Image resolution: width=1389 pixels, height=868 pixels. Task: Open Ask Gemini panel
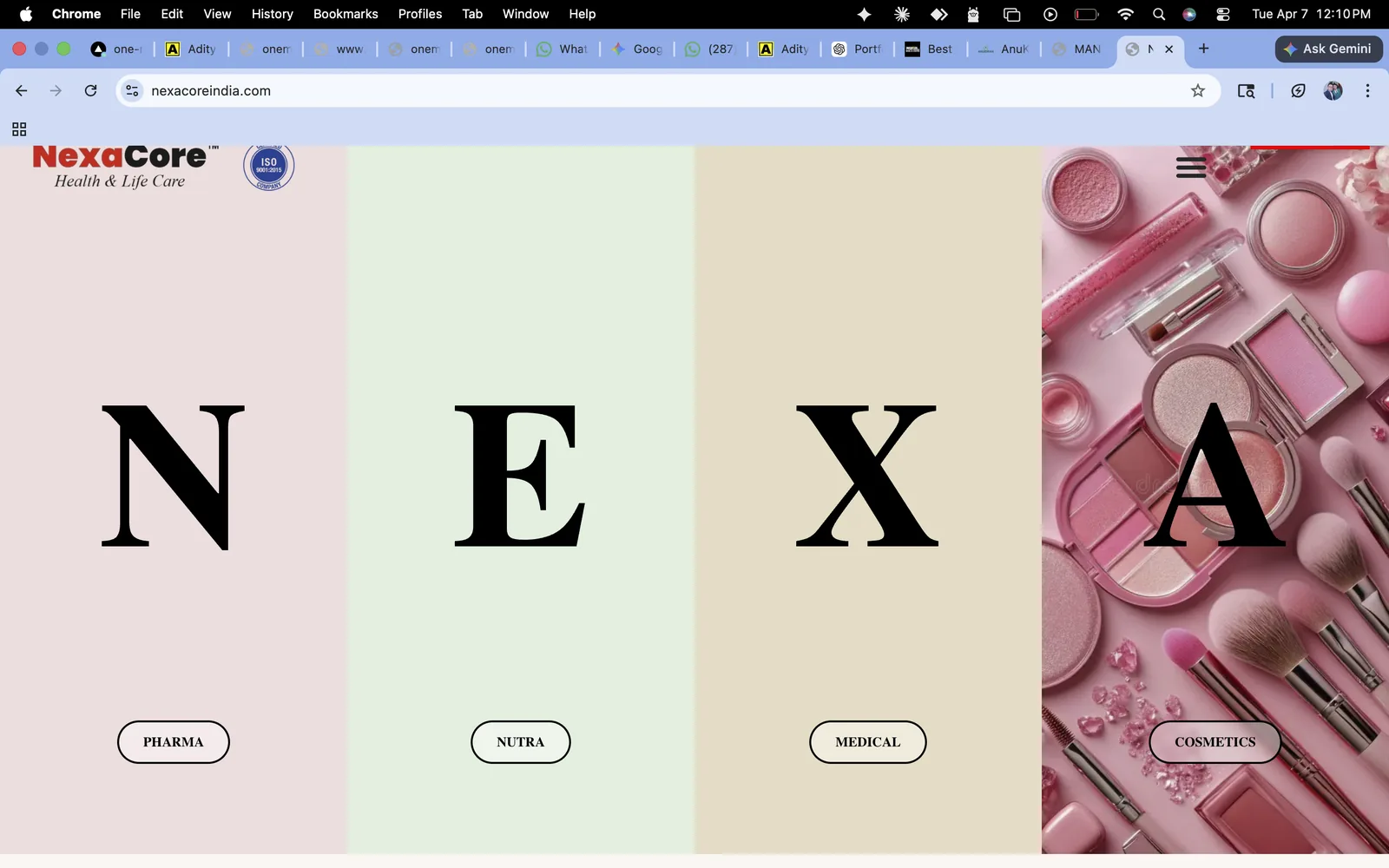coord(1328,49)
